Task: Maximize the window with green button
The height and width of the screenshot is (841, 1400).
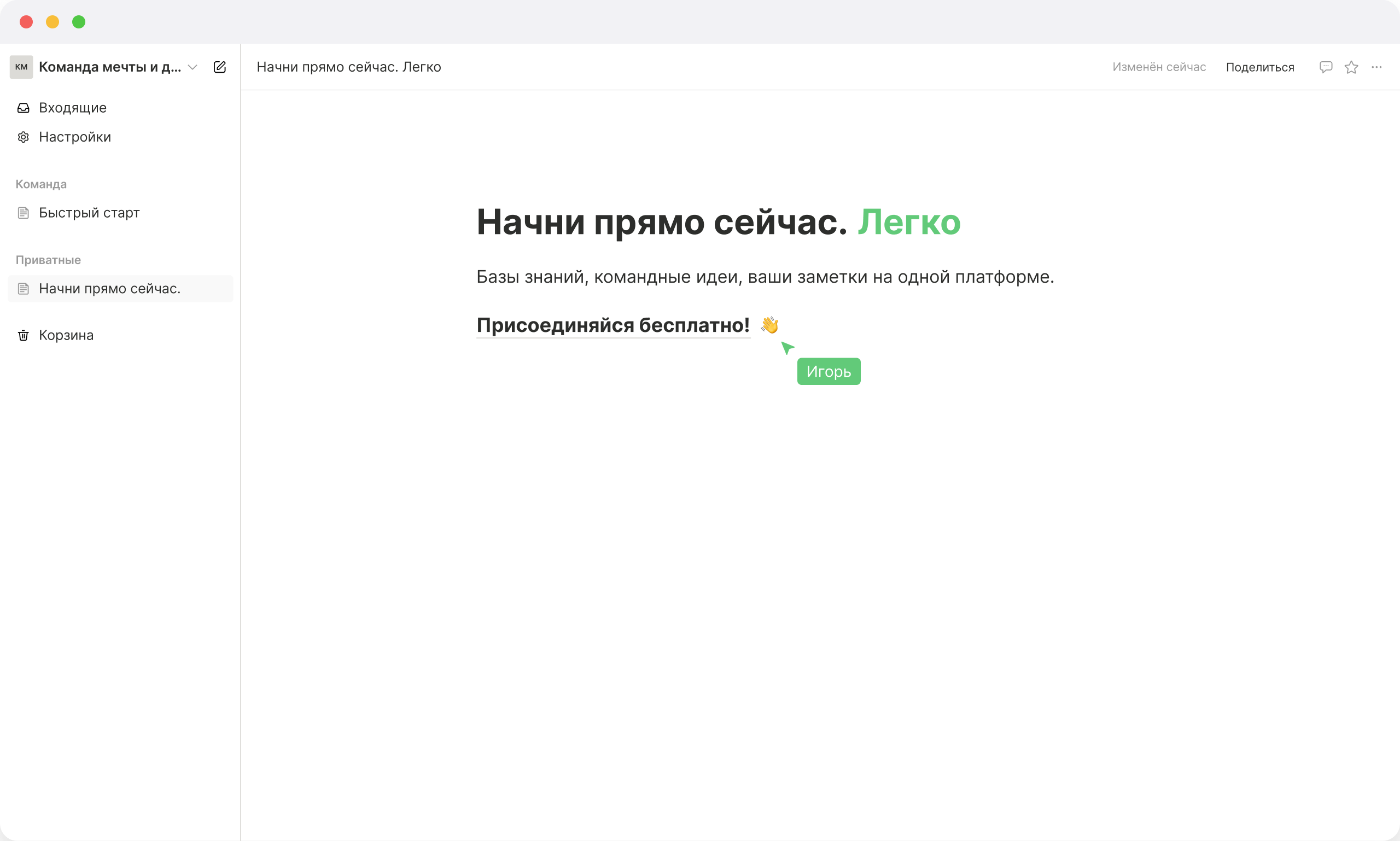Action: [79, 21]
